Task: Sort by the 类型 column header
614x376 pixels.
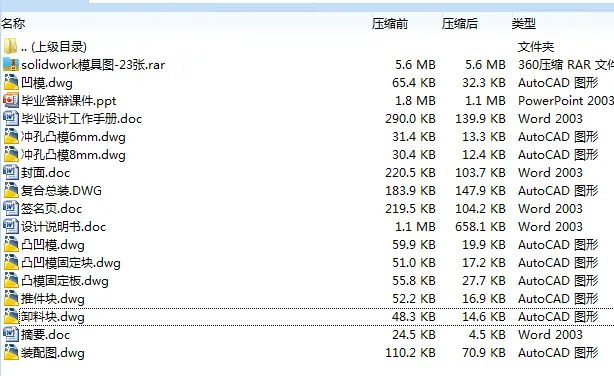Action: point(524,24)
